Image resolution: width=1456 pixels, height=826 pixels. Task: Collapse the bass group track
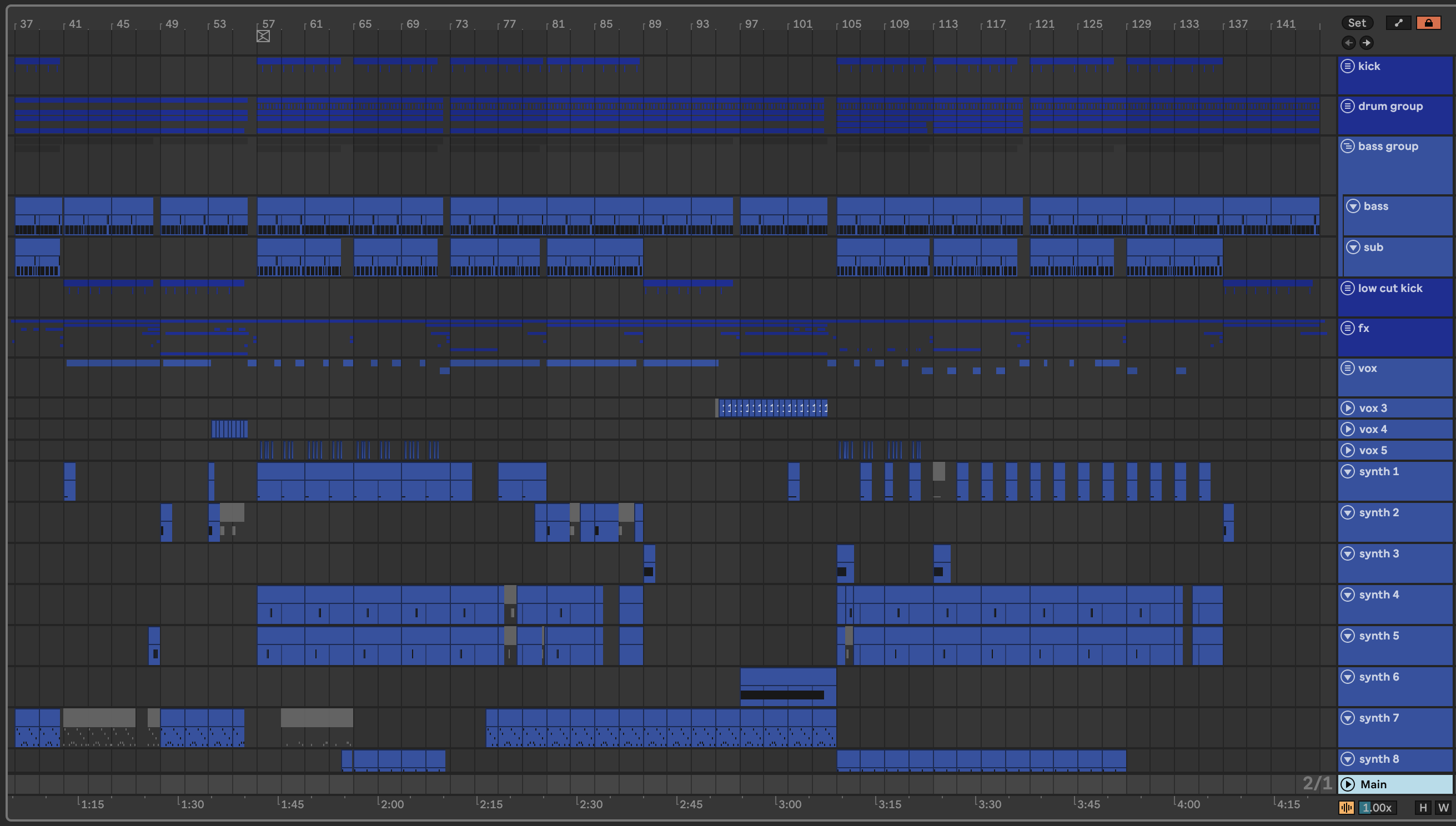pyautogui.click(x=1348, y=147)
